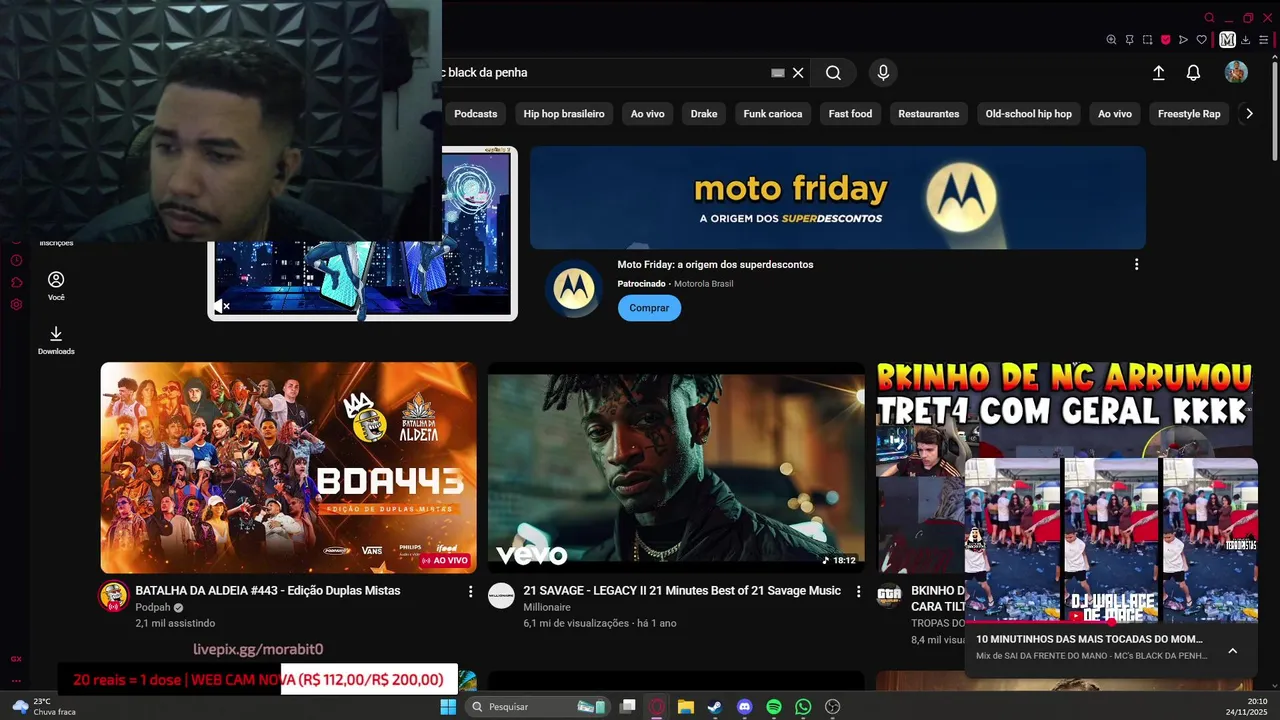Image resolution: width=1280 pixels, height=720 pixels.
Task: Open options menu for Moto Friday ad
Action: [x=1136, y=265]
